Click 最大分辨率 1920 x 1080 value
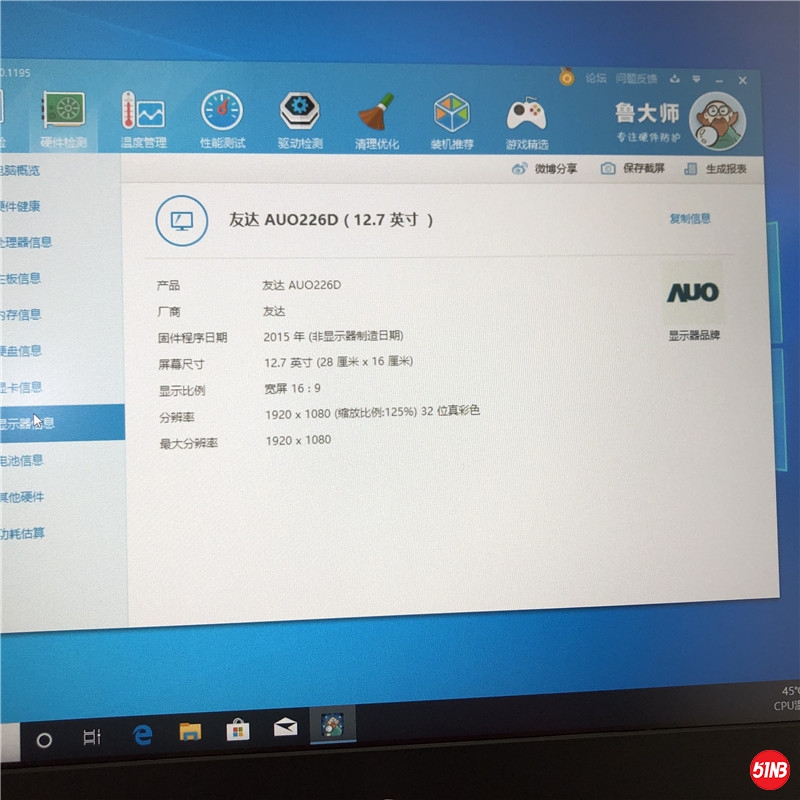Screen dimensions: 800x800 click(x=298, y=440)
